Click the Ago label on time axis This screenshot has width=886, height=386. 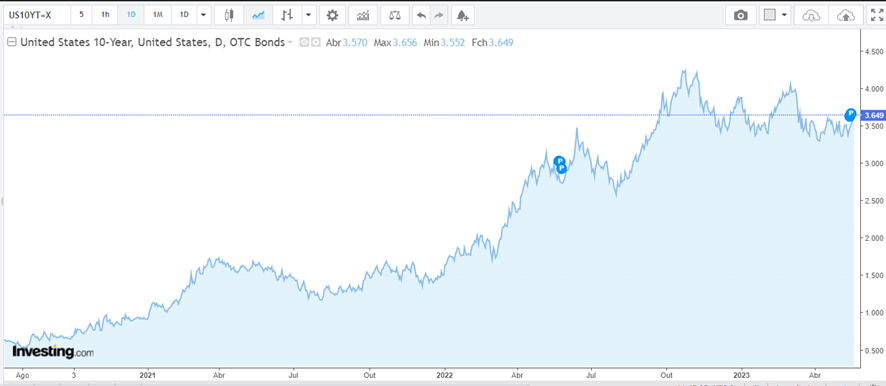pos(22,375)
